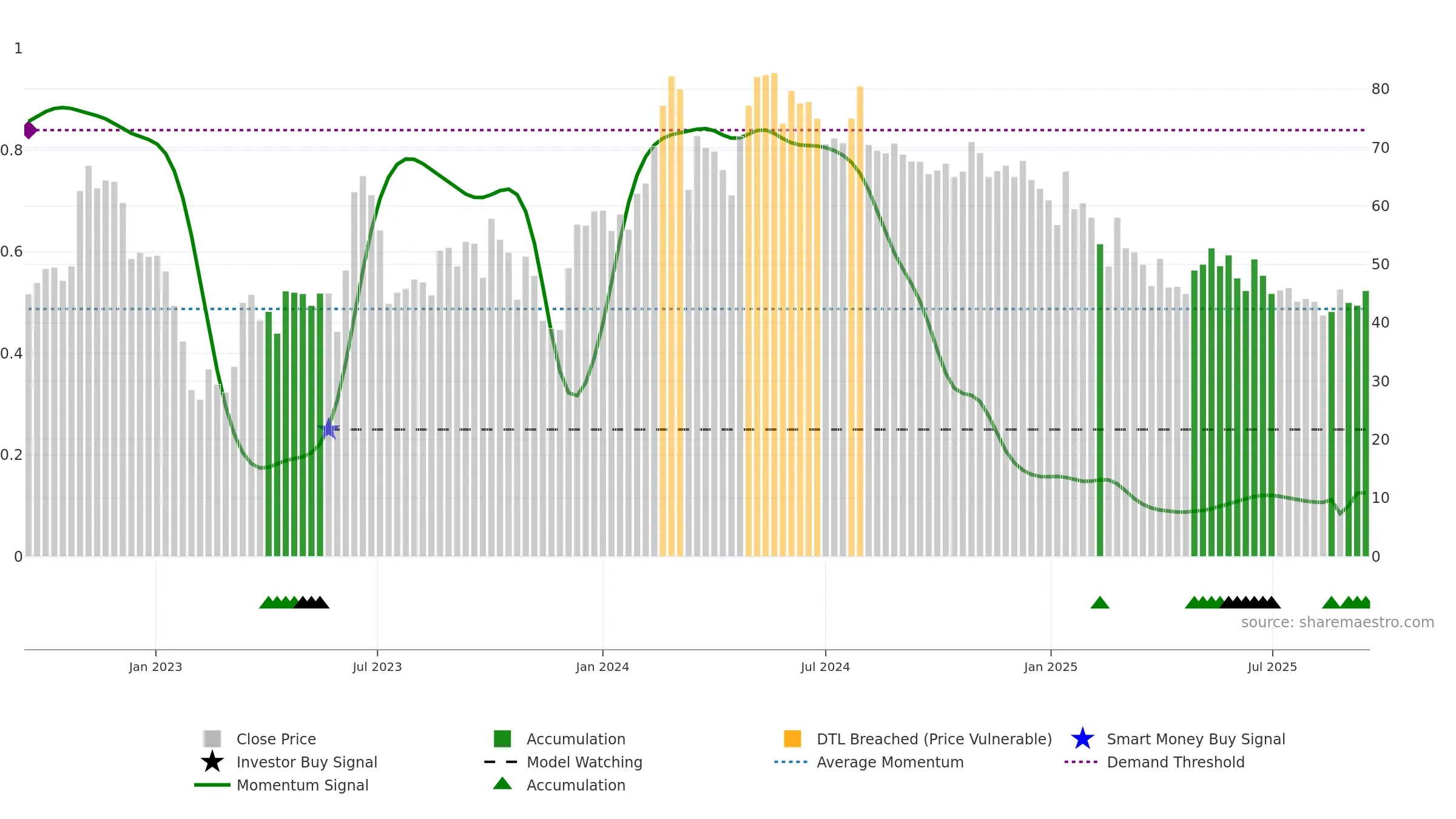
Task: Click the tallest orange bar on the chart
Action: click(x=774, y=314)
